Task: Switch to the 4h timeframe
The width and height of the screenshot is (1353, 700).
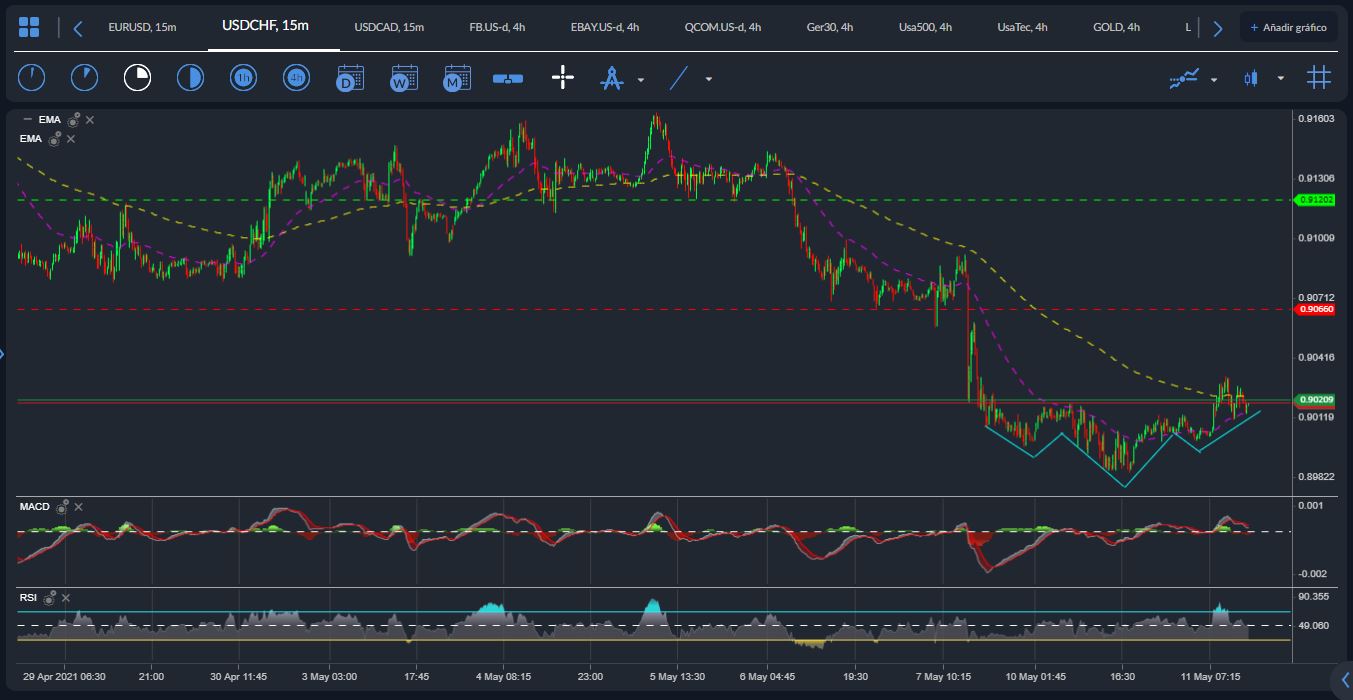Action: point(296,77)
